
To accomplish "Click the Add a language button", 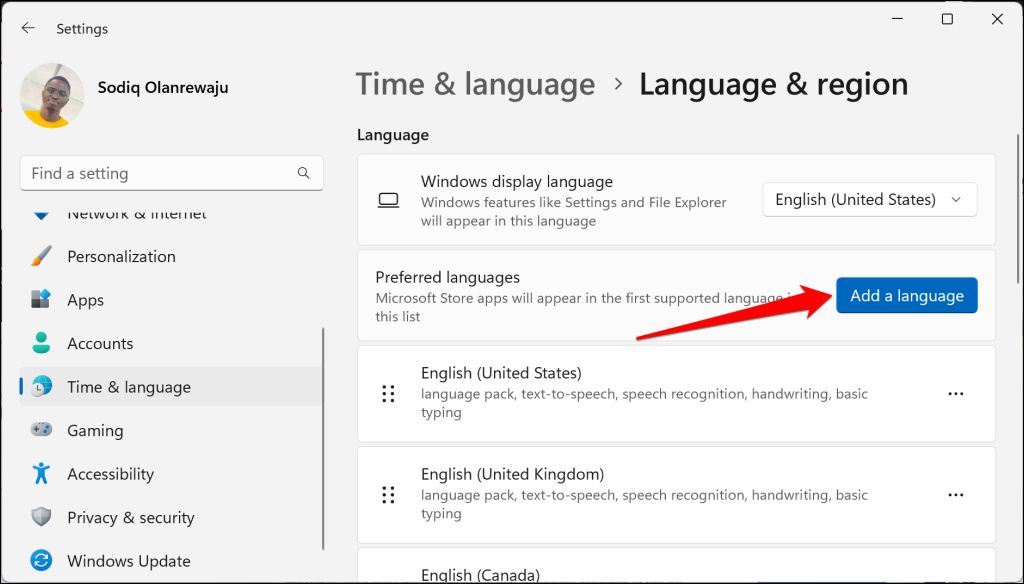I will 906,295.
